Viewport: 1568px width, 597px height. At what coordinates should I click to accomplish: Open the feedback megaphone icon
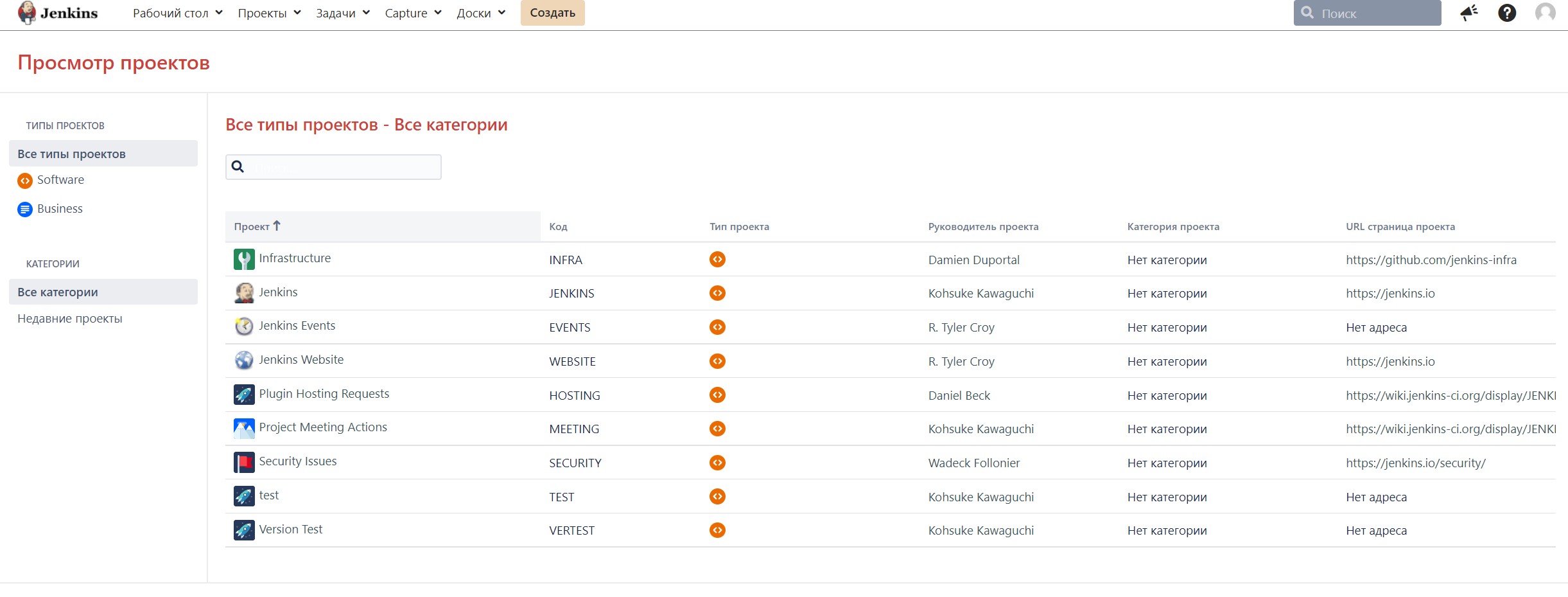click(1469, 13)
